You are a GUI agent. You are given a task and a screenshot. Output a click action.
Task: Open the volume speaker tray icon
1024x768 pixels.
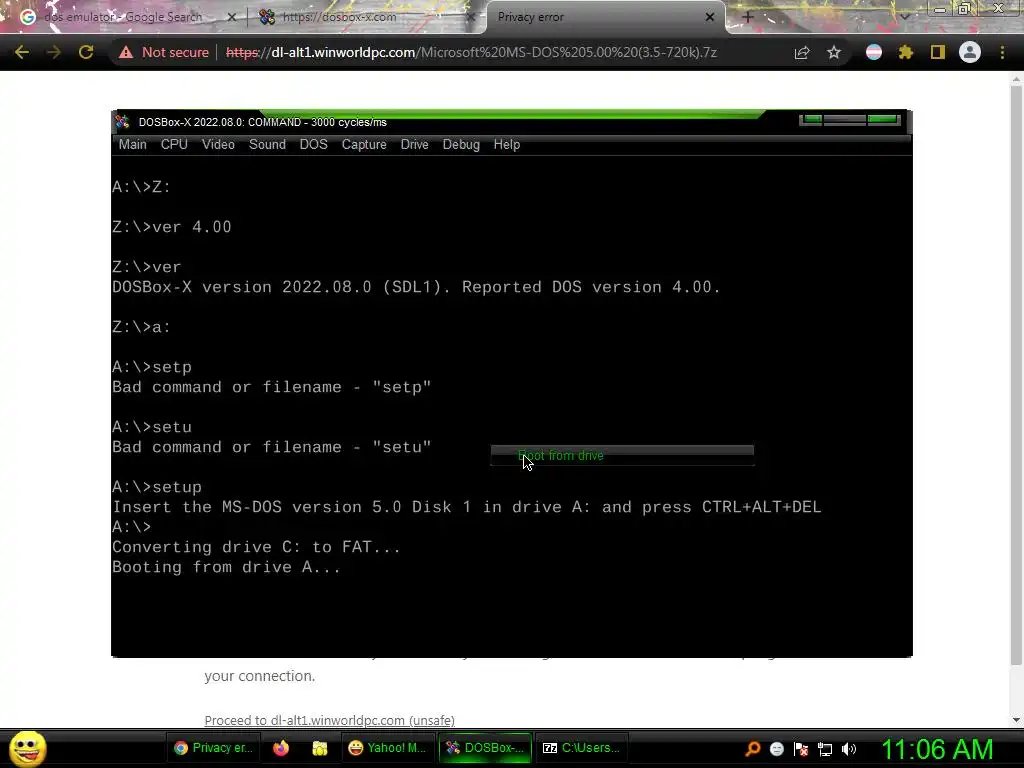coord(848,748)
